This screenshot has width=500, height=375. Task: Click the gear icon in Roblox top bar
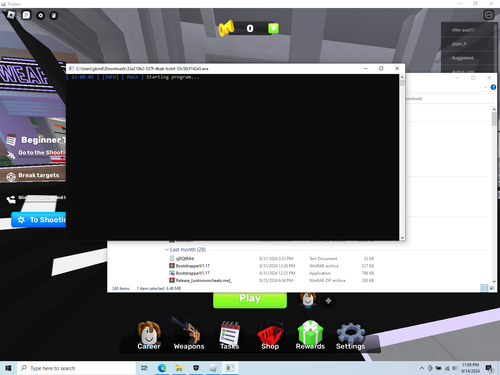(40, 15)
